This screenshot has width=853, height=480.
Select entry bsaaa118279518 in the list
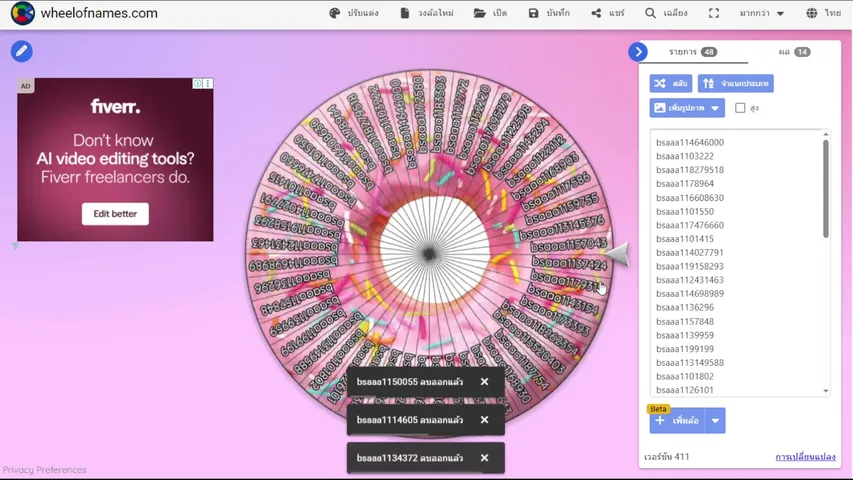[x=690, y=170]
